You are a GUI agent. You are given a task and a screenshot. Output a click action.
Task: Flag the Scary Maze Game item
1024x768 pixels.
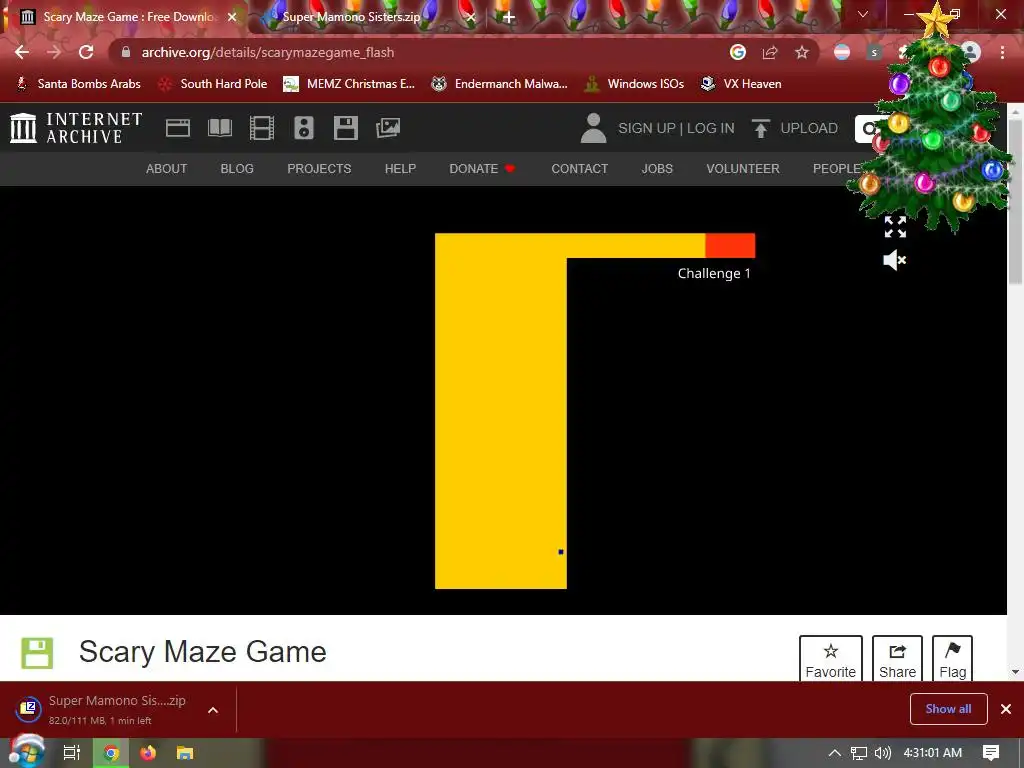pos(952,660)
